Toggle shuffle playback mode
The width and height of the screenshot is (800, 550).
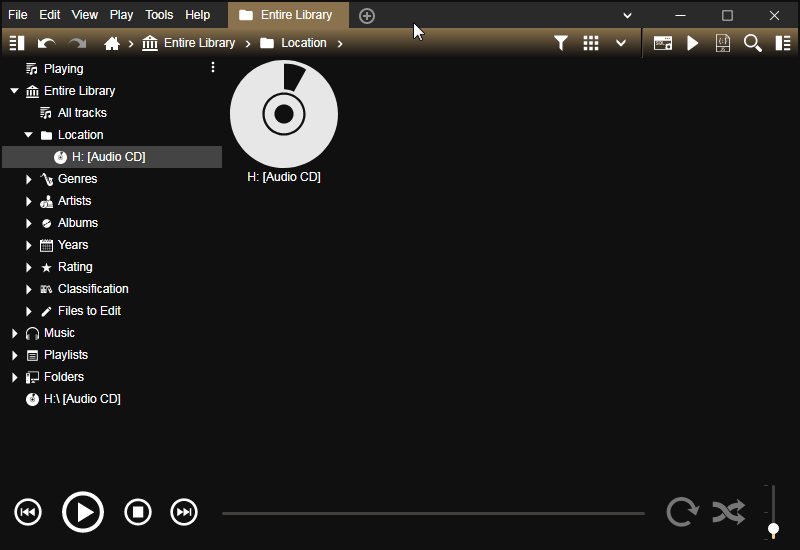tap(728, 513)
